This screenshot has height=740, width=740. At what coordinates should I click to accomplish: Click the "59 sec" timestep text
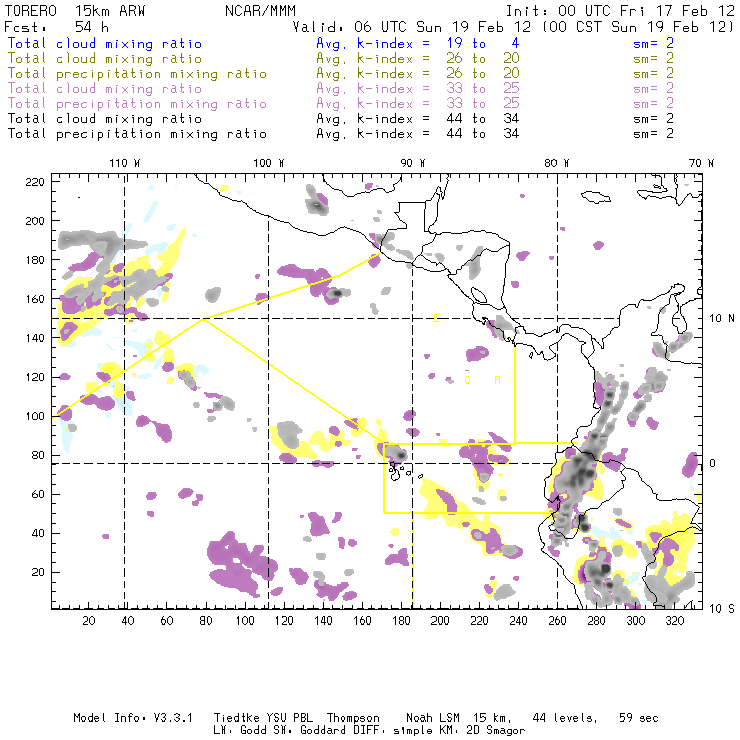coord(639,718)
